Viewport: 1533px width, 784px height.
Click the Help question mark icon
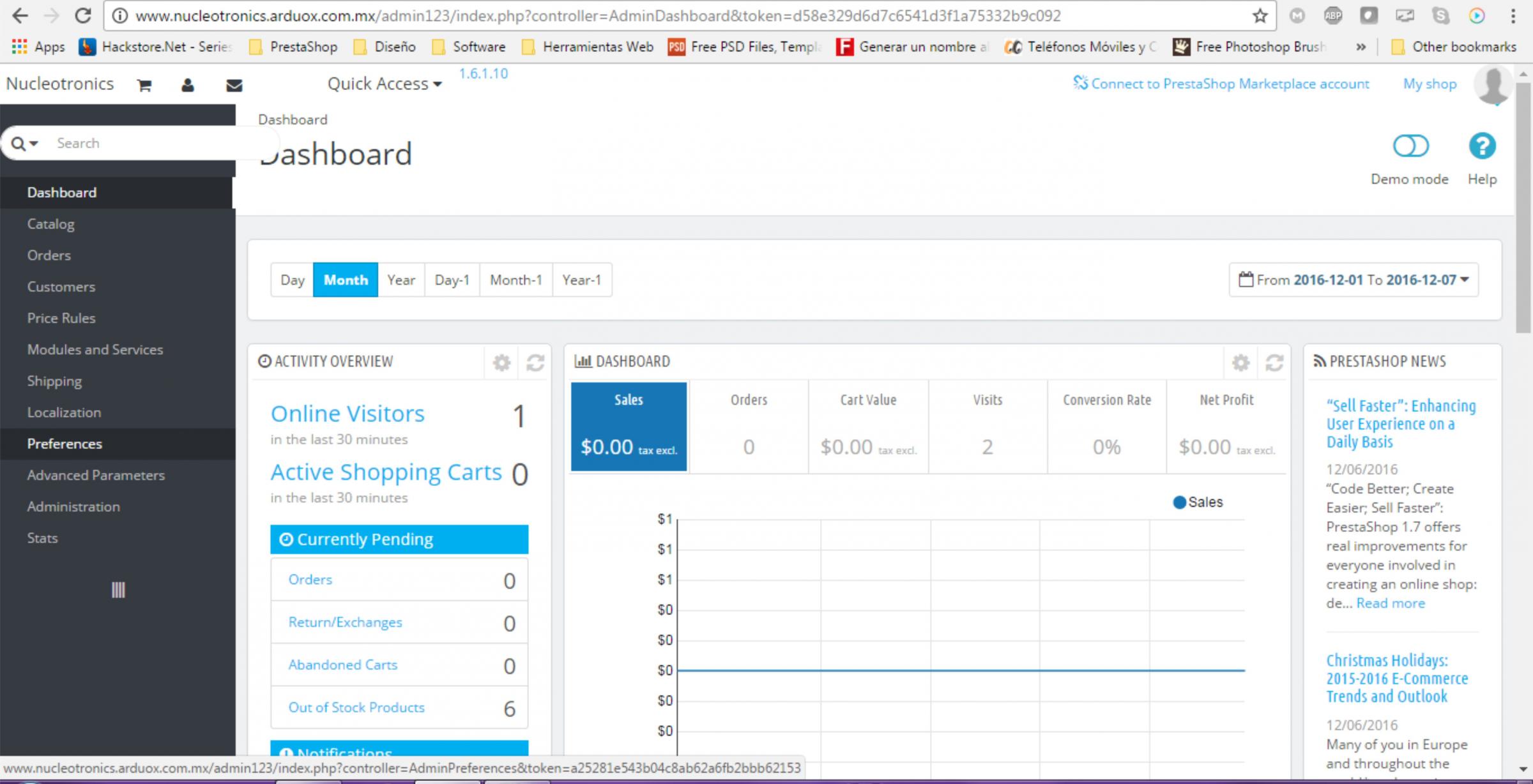[x=1482, y=146]
